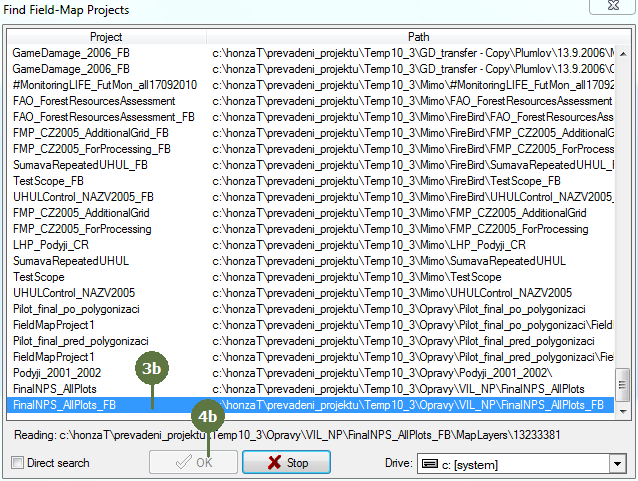638x481 pixels.
Task: Select the #MonitoringLIFE_FutMon_all17092010 project
Action: (104, 85)
